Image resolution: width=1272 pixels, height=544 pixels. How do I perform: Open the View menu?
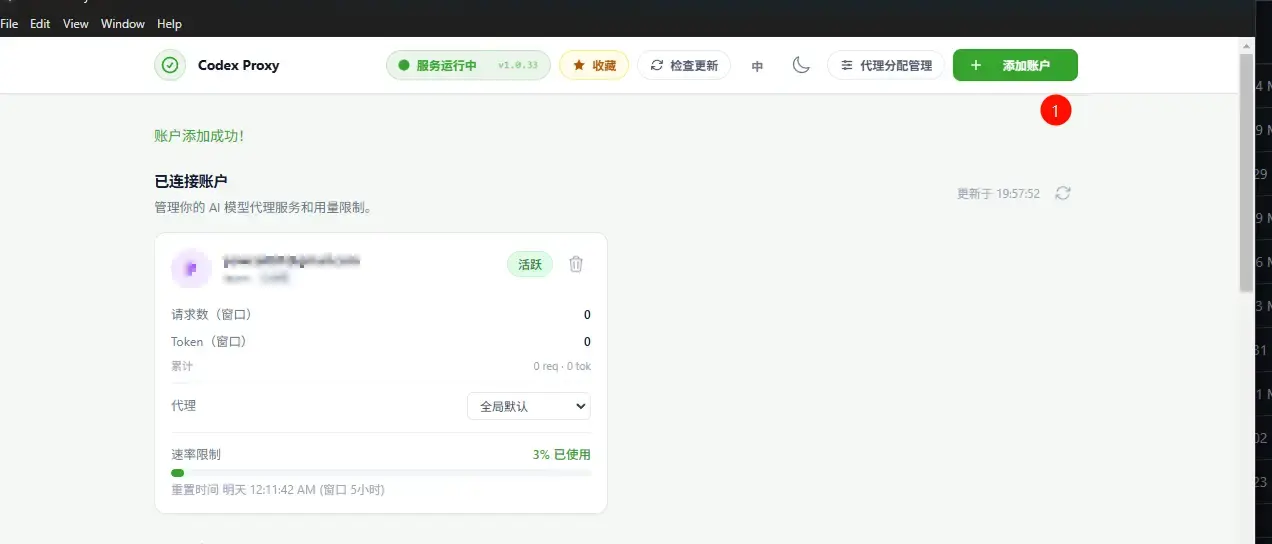point(76,23)
